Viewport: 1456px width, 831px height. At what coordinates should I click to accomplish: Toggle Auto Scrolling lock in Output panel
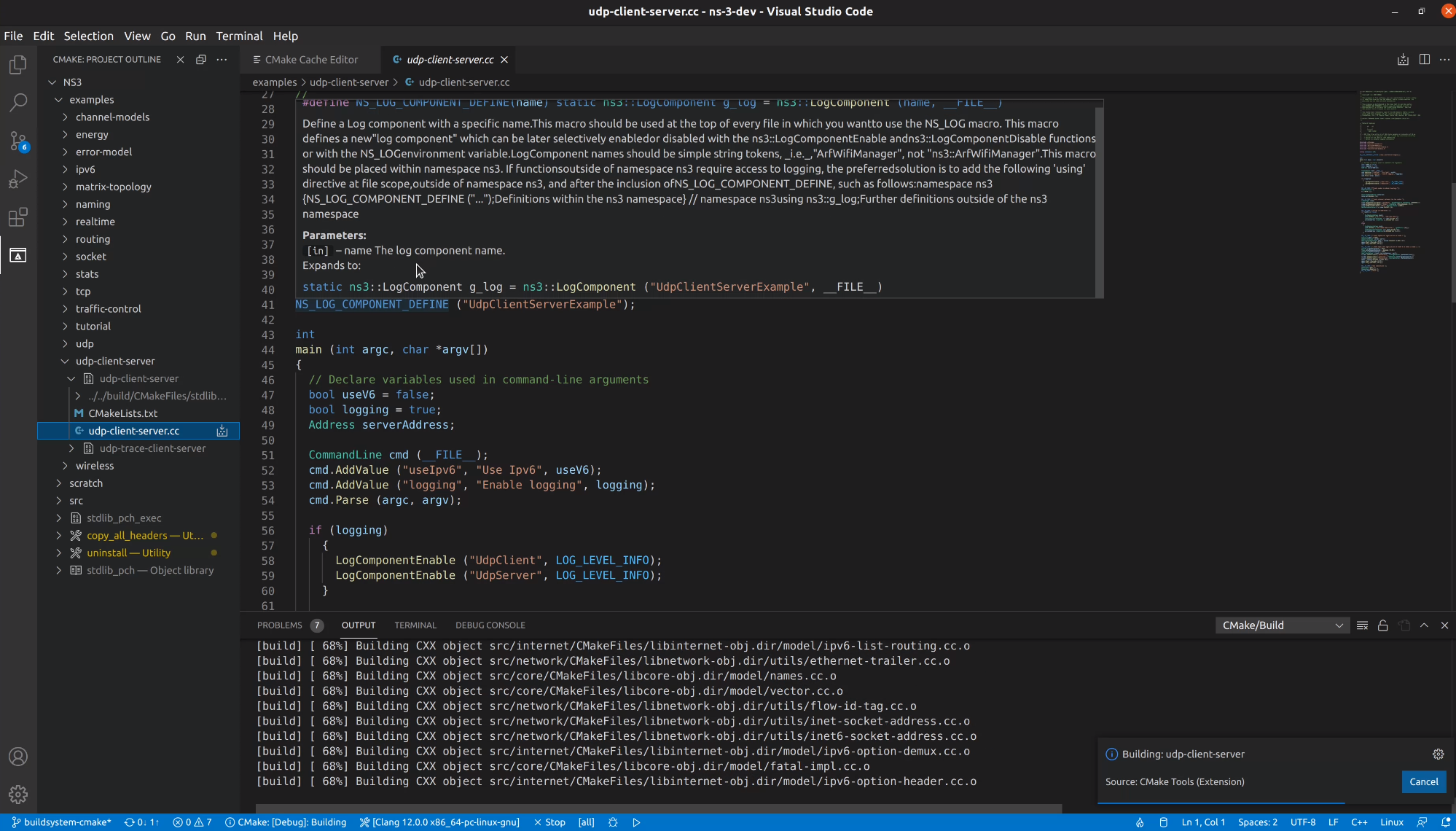(1382, 625)
